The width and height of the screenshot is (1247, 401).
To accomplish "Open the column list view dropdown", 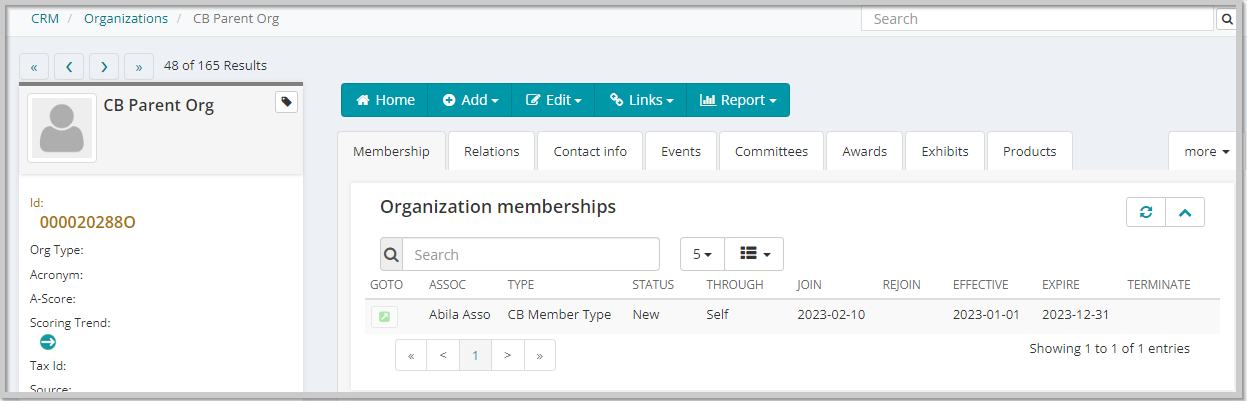I will click(x=754, y=254).
